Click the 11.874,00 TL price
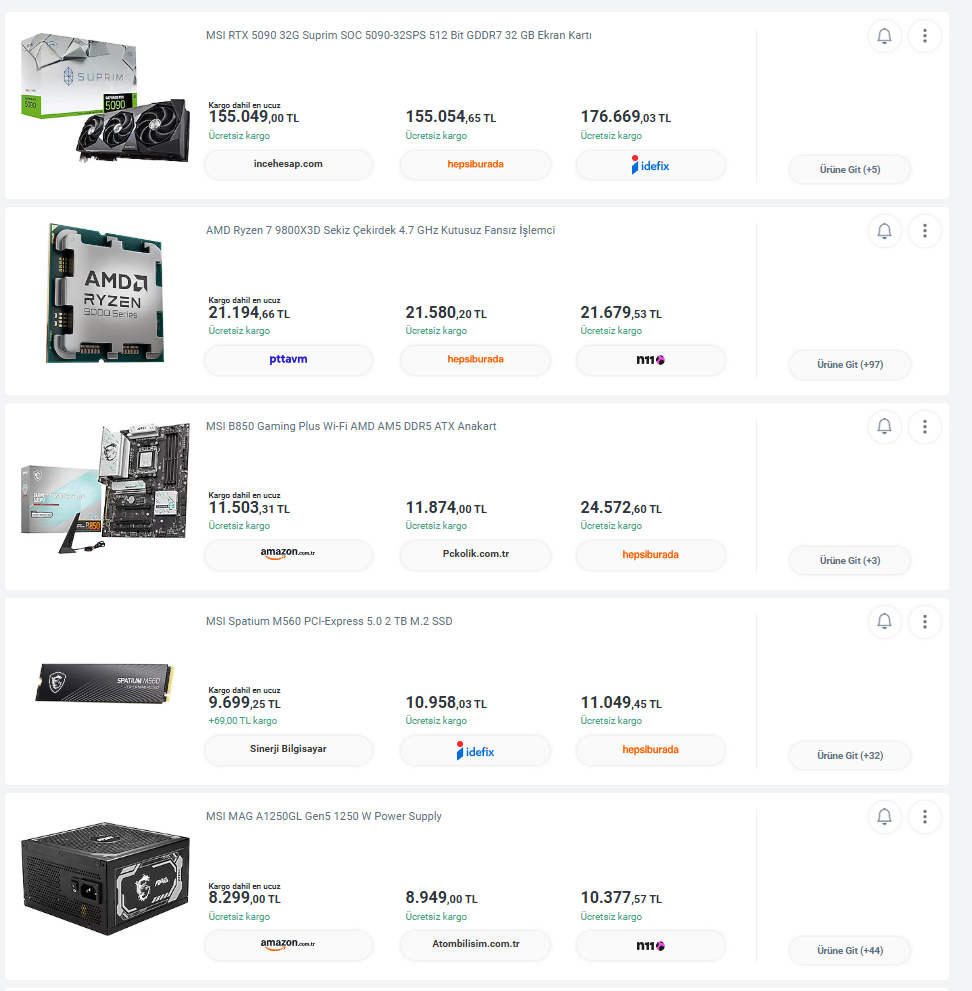Screen dimensions: 972x991 click(446, 508)
